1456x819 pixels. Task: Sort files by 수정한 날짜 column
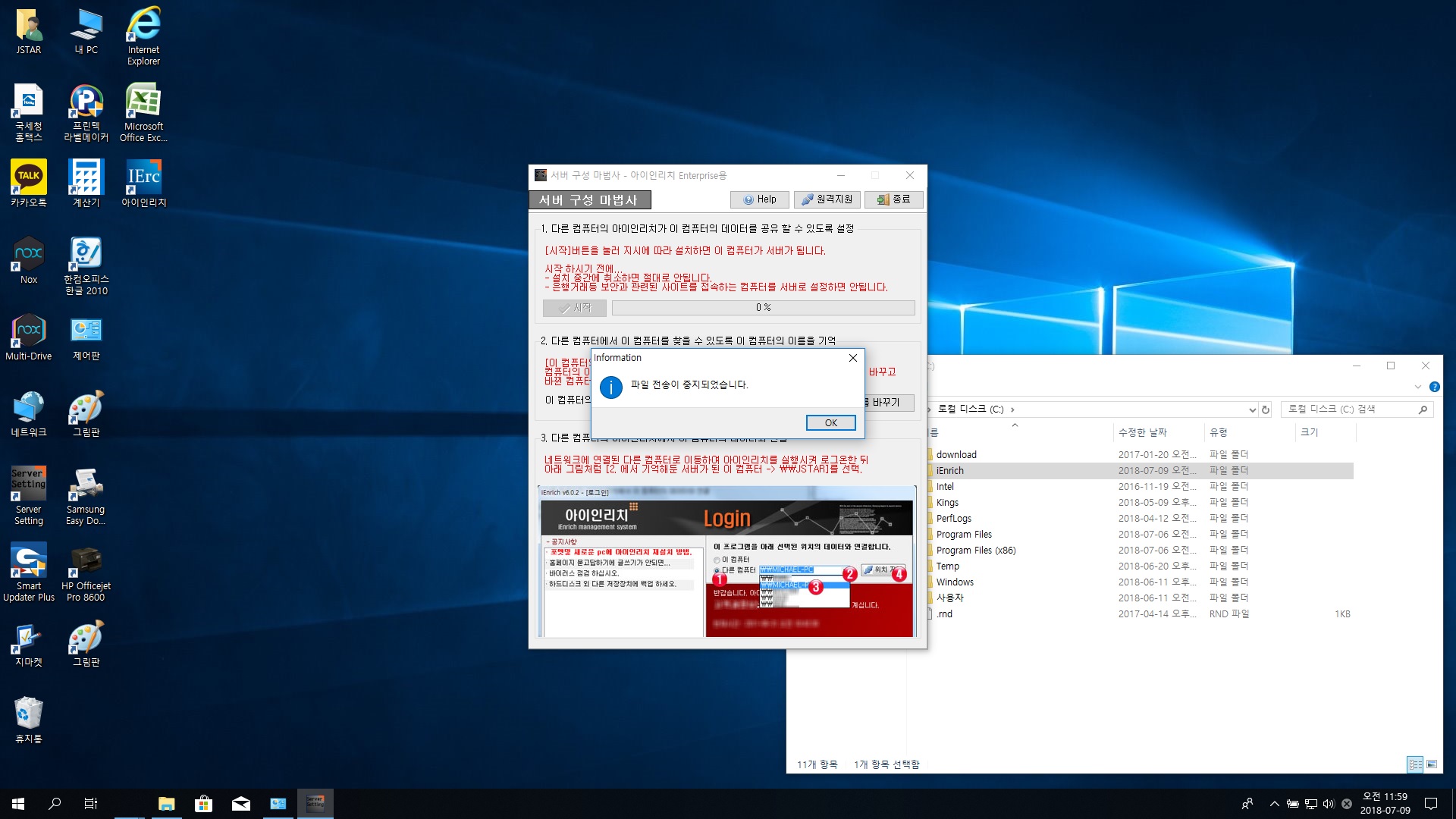[1142, 432]
